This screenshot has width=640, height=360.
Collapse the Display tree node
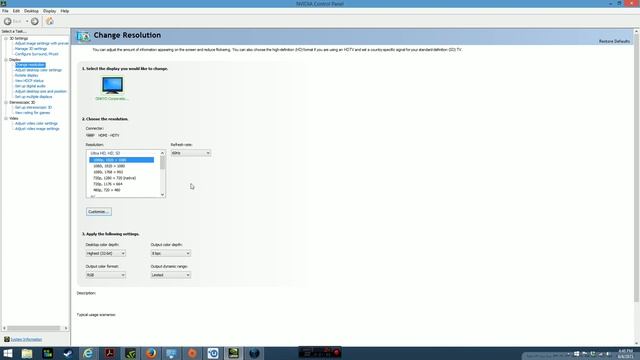point(6,60)
